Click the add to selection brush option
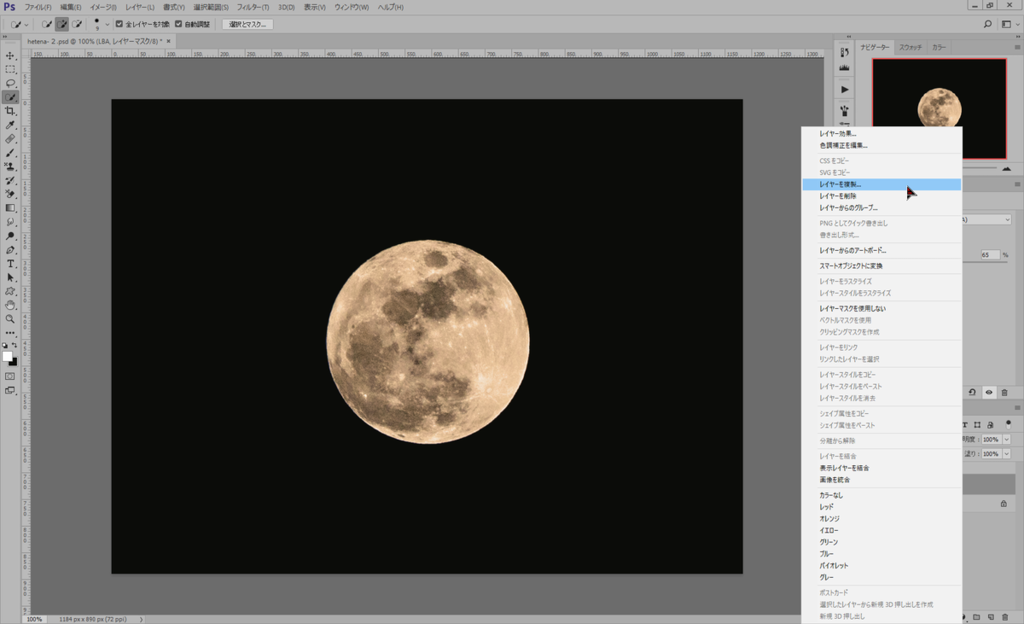Screen dimensions: 1024x624 tap(62, 24)
